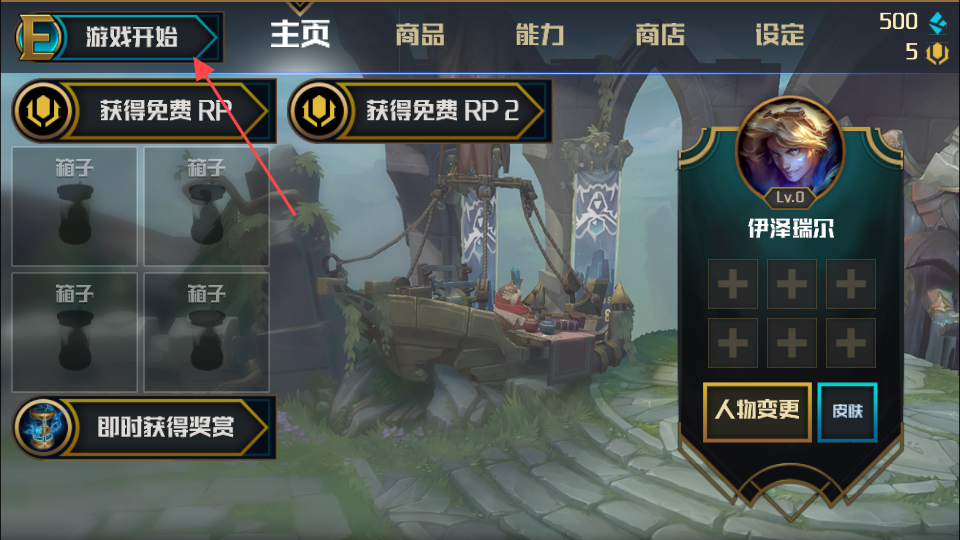960x540 pixels.
Task: Open the 皮肤 skin button
Action: (x=848, y=411)
